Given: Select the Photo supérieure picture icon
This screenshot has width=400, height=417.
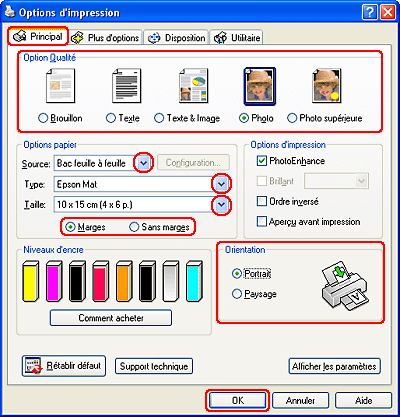Looking at the screenshot, I should [327, 86].
